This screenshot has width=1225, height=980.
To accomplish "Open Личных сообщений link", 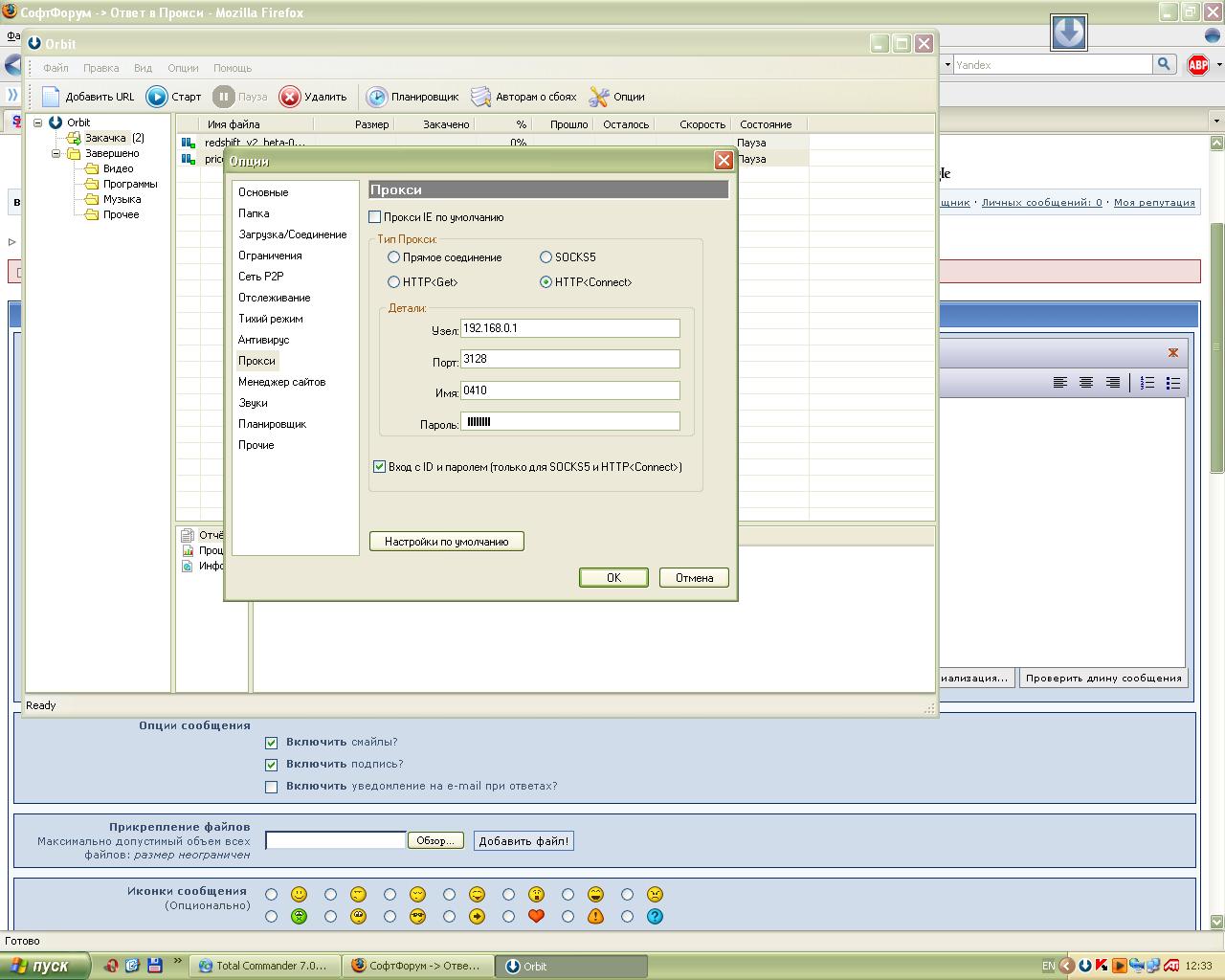I will [1041, 202].
